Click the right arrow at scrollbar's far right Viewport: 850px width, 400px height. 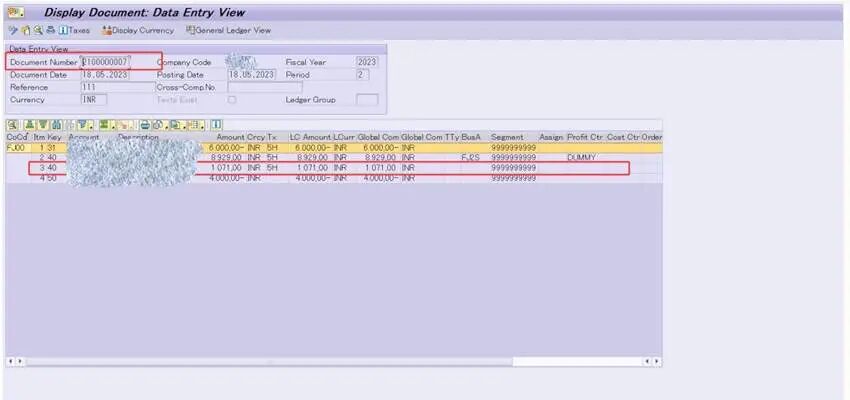(x=657, y=361)
